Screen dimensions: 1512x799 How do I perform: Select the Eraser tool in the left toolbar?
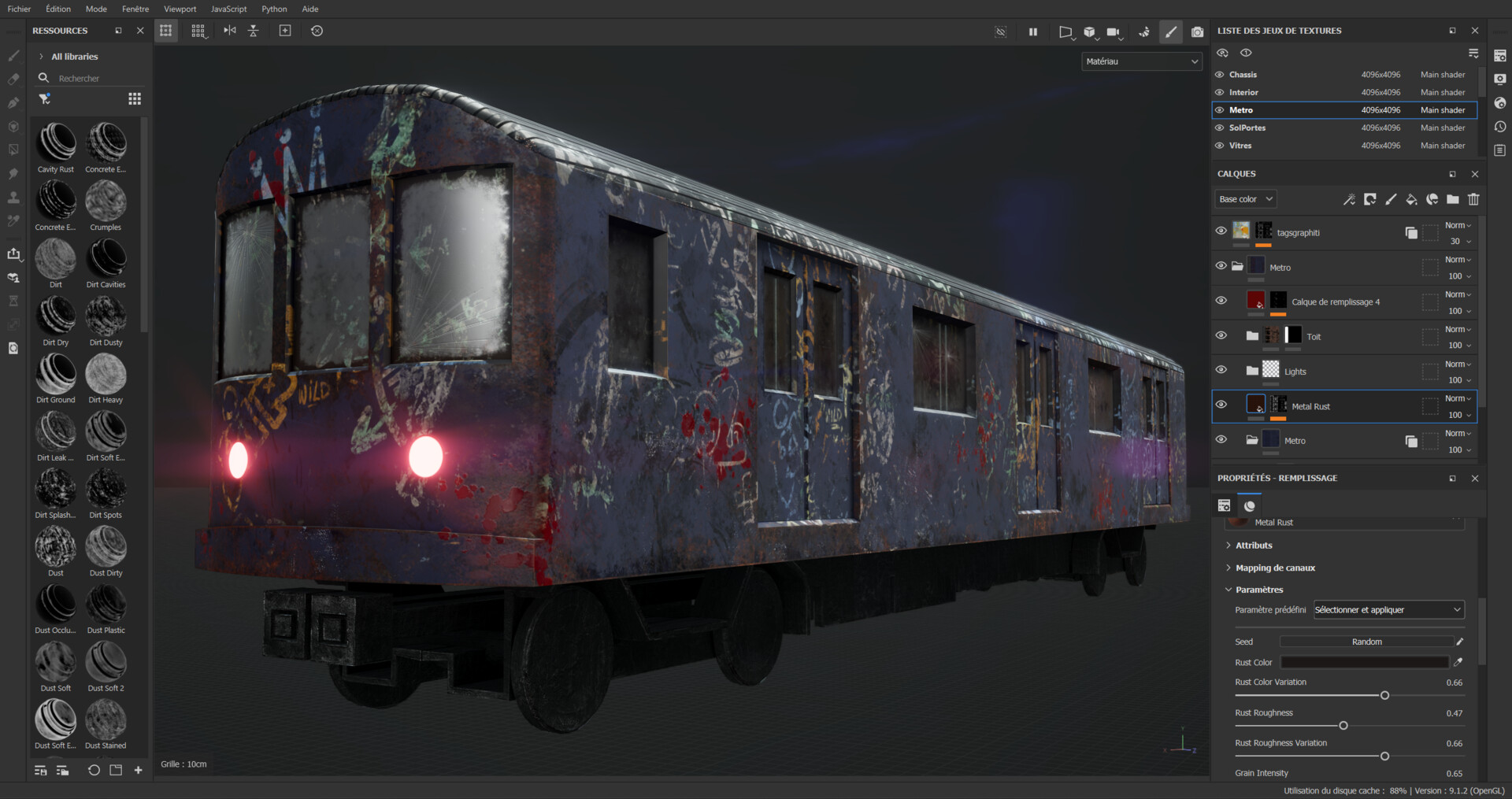pos(13,80)
